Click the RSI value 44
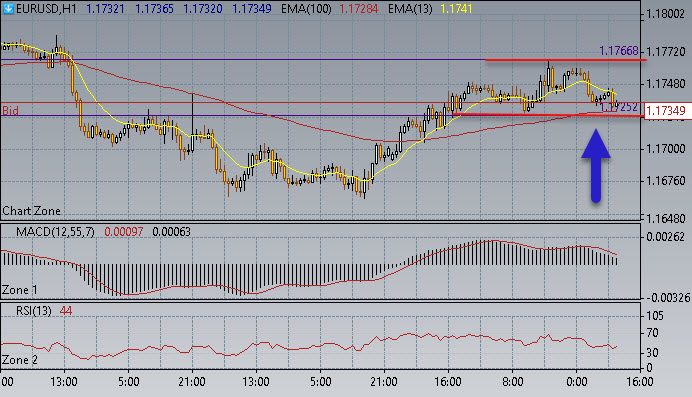Screen dimensions: 692x397 pos(66,311)
